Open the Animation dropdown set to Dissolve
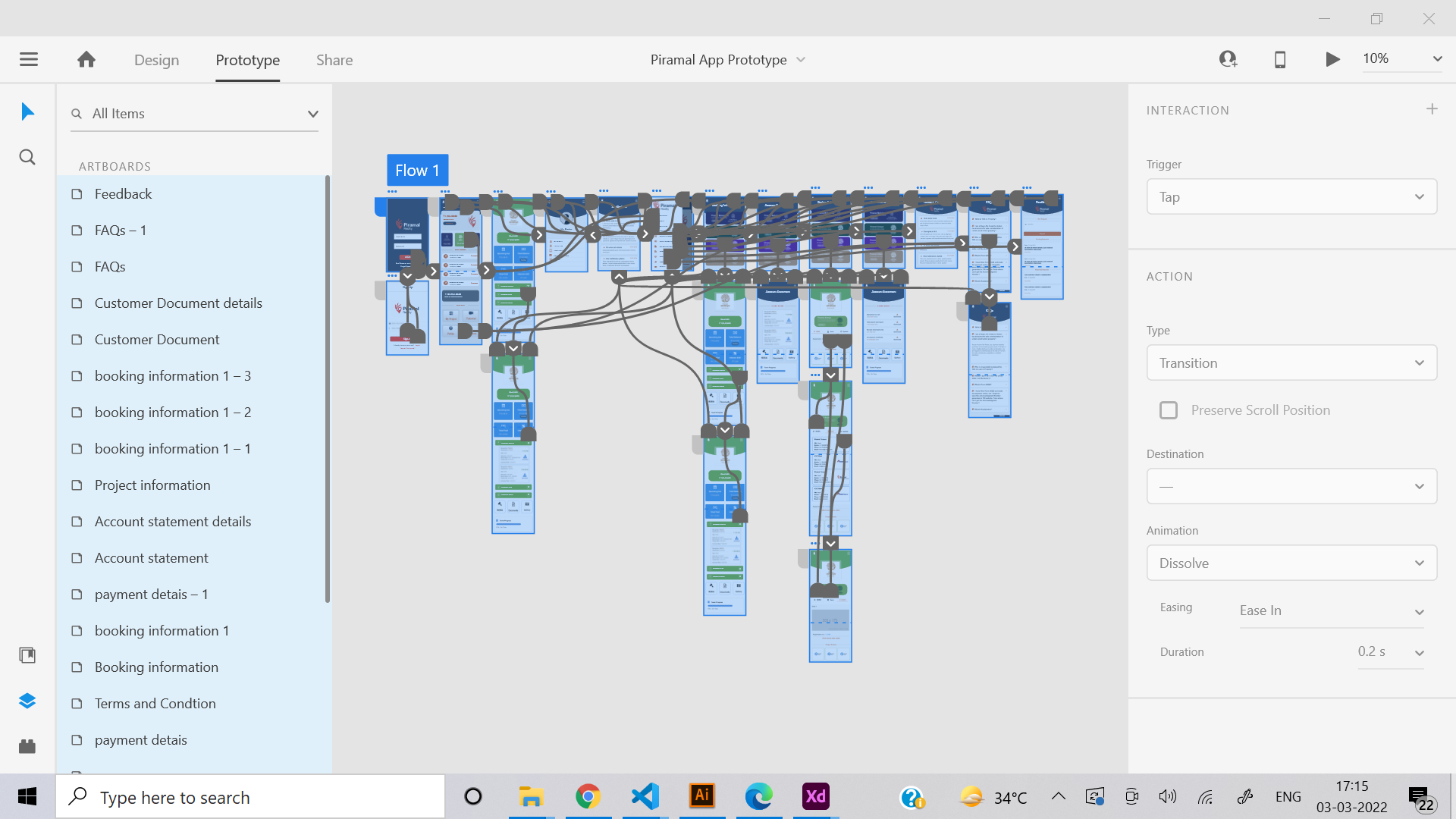This screenshot has width=1456, height=819. 1291,563
